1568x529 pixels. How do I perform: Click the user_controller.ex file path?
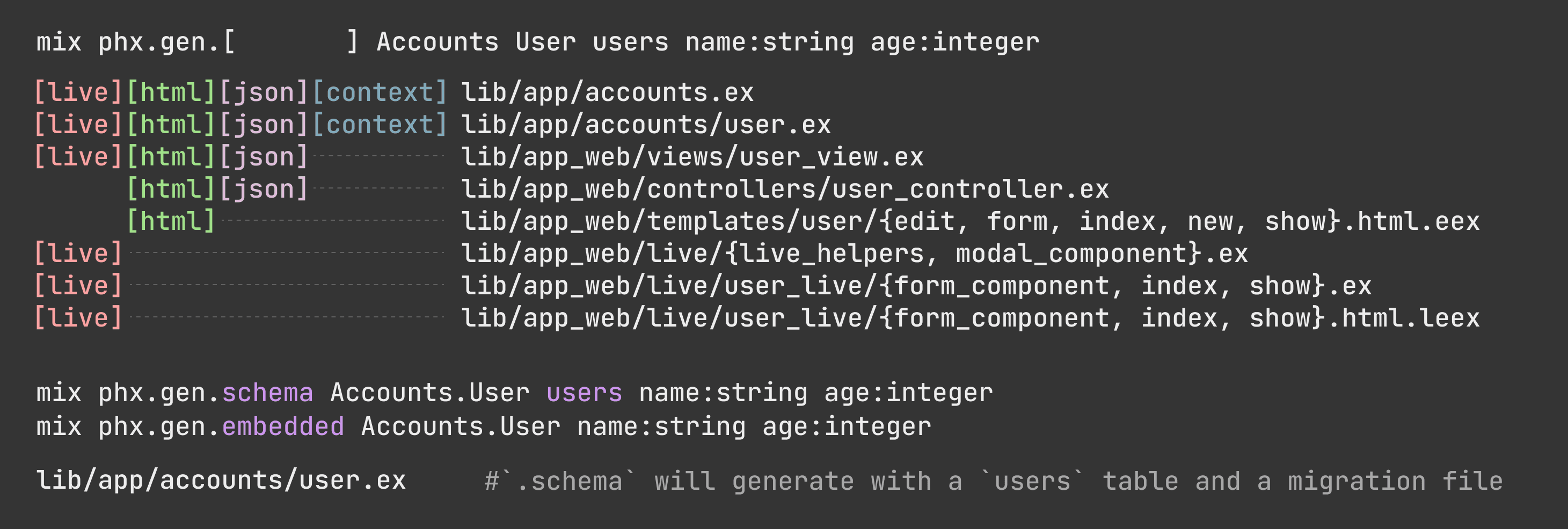[x=785, y=189]
